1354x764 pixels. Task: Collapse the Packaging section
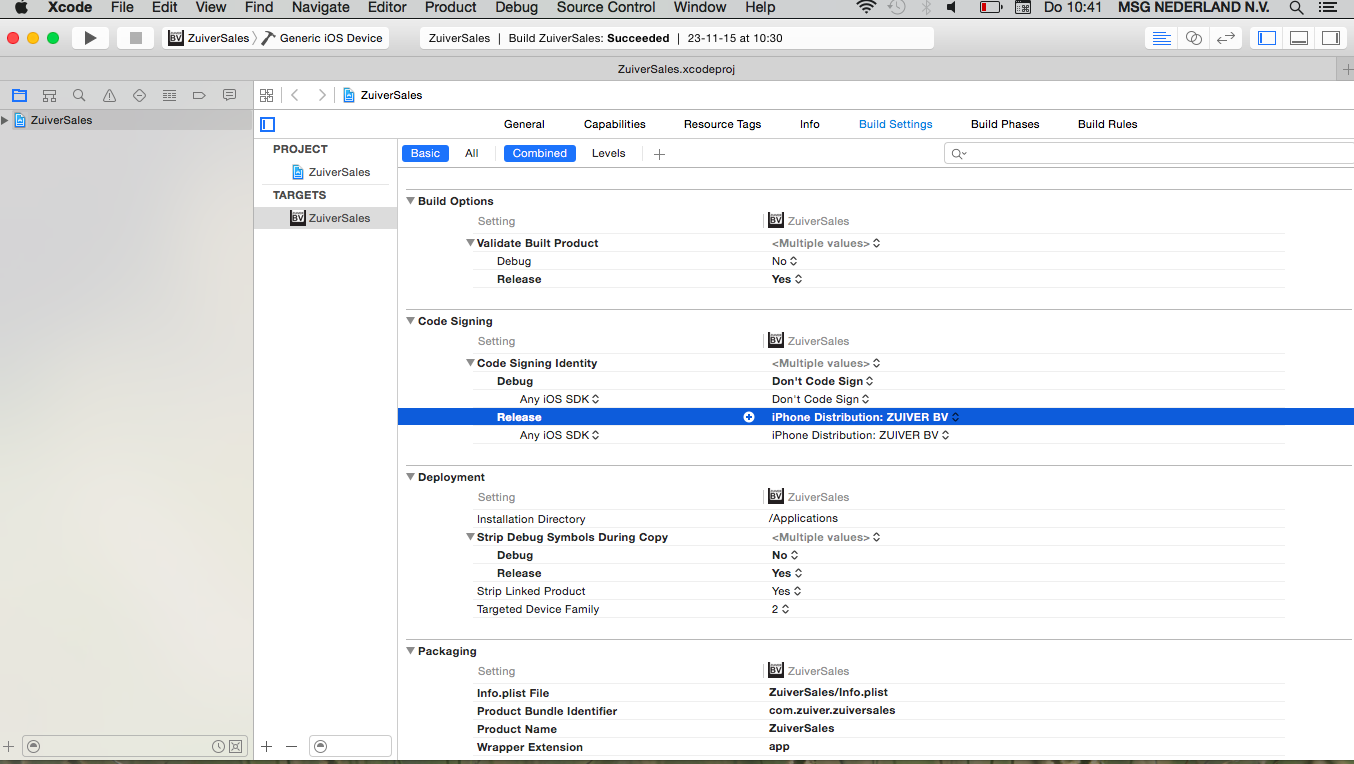click(x=410, y=651)
